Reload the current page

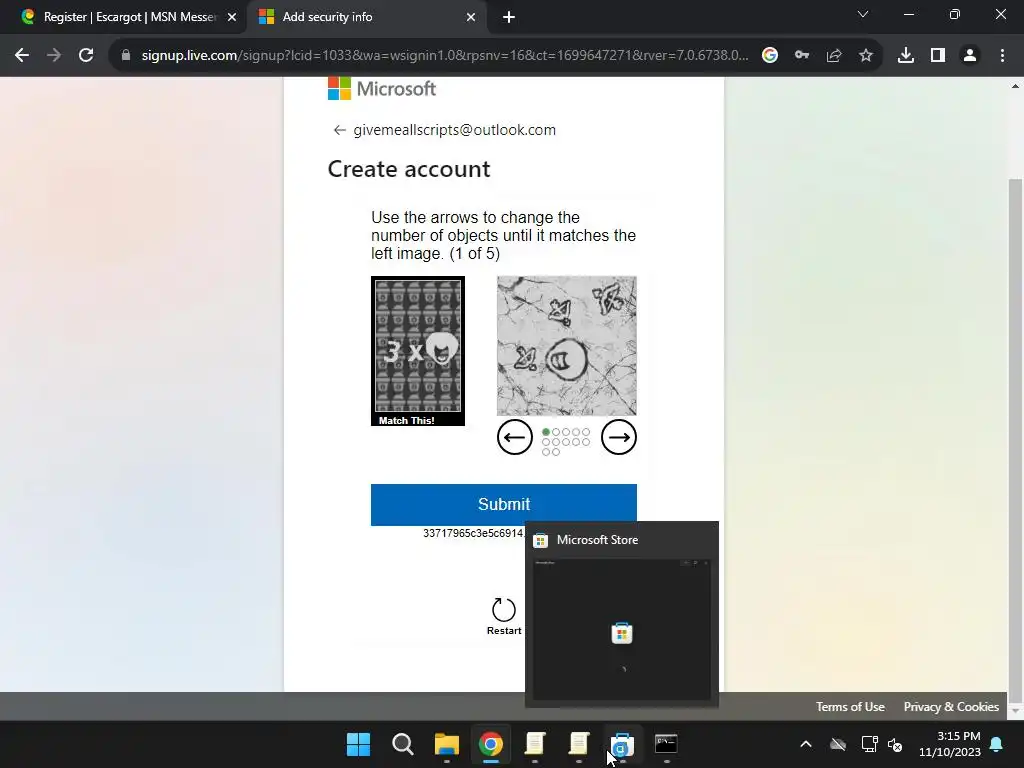point(86,56)
